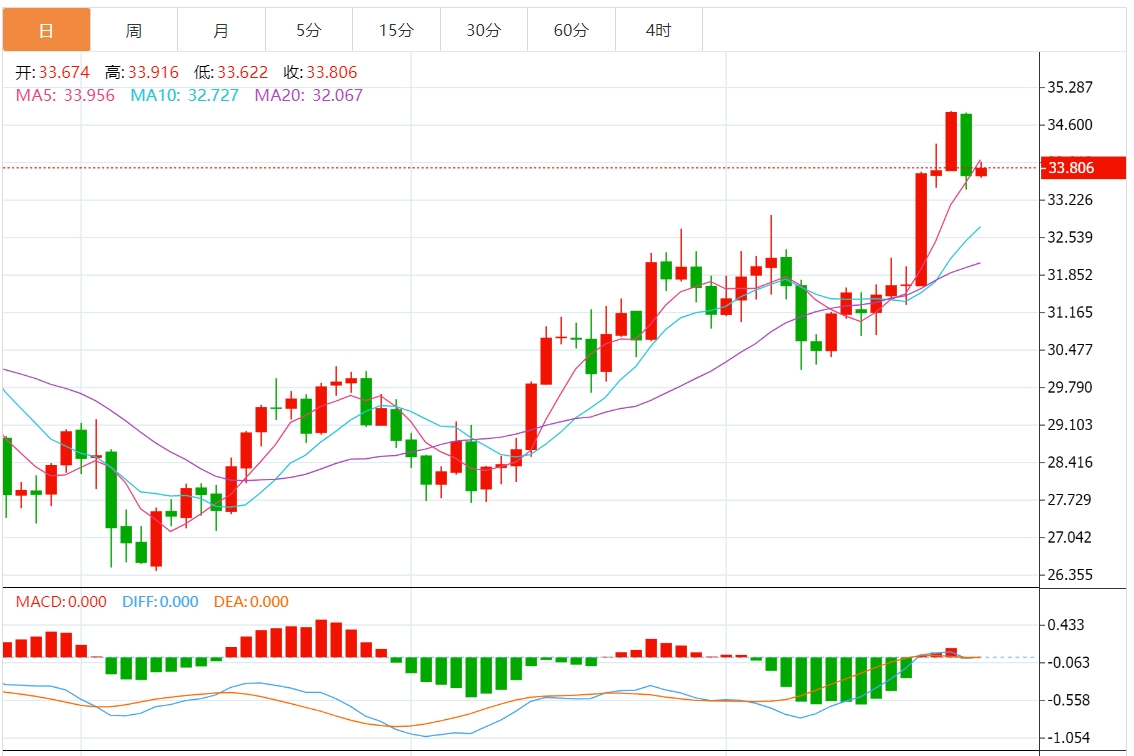The width and height of the screenshot is (1134, 756).
Task: Click the 35.287 price axis label
Action: tap(1070, 88)
